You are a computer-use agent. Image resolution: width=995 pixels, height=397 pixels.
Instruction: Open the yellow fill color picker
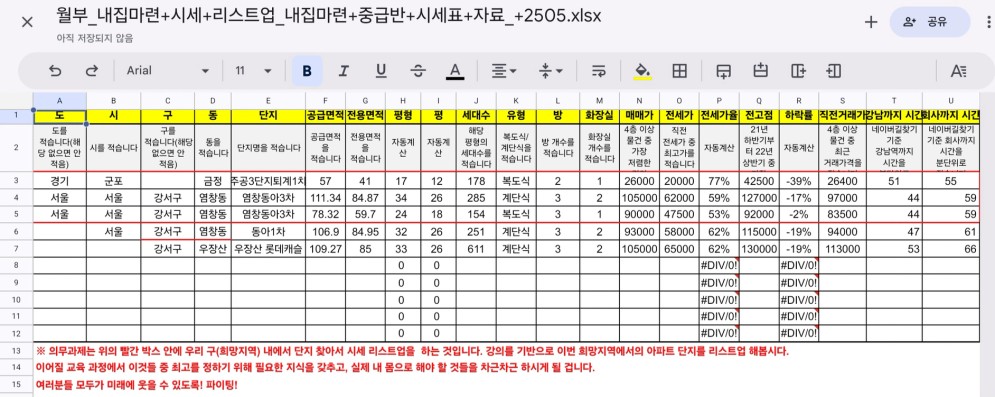[x=643, y=71]
